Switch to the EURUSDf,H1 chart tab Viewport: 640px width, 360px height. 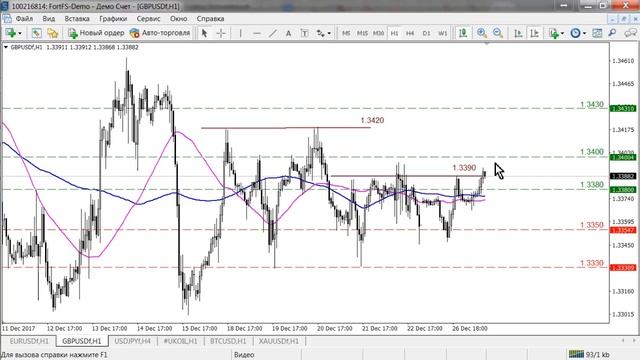point(29,341)
